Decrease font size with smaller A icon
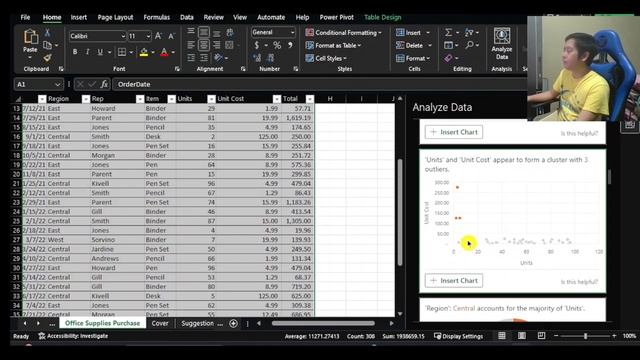The height and width of the screenshot is (360, 640). (171, 36)
